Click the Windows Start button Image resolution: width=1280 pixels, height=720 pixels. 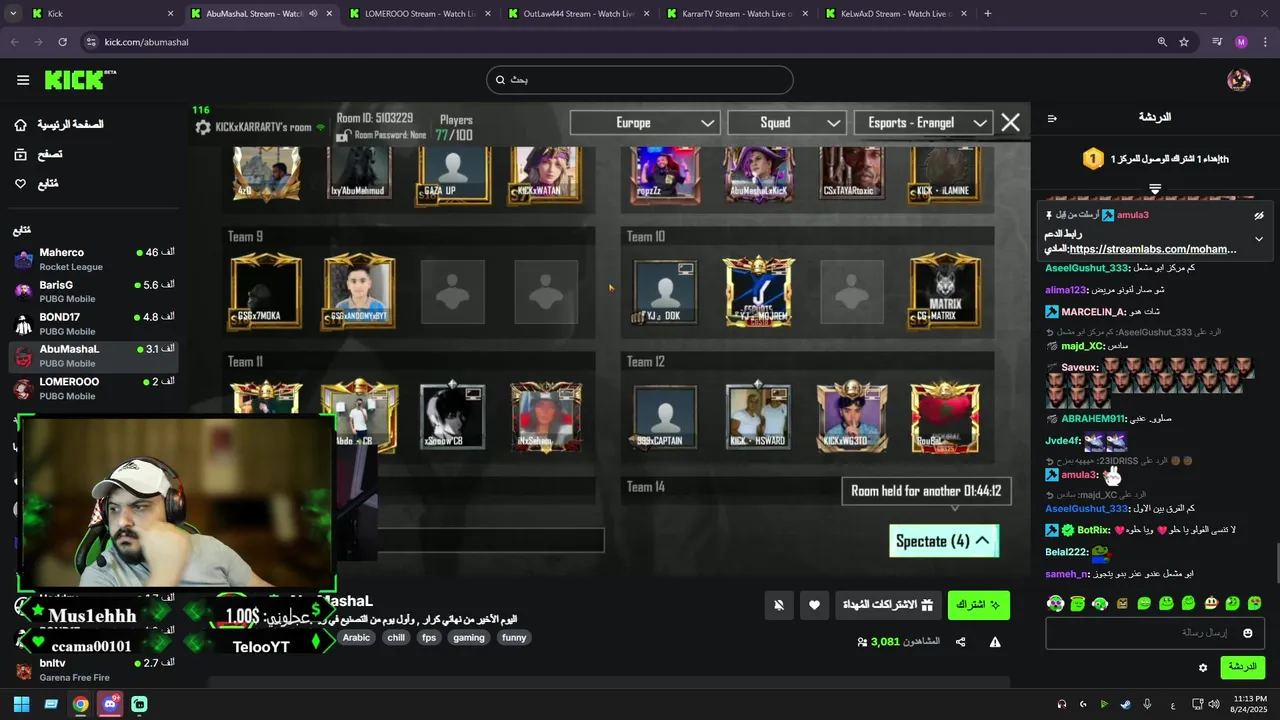click(21, 704)
